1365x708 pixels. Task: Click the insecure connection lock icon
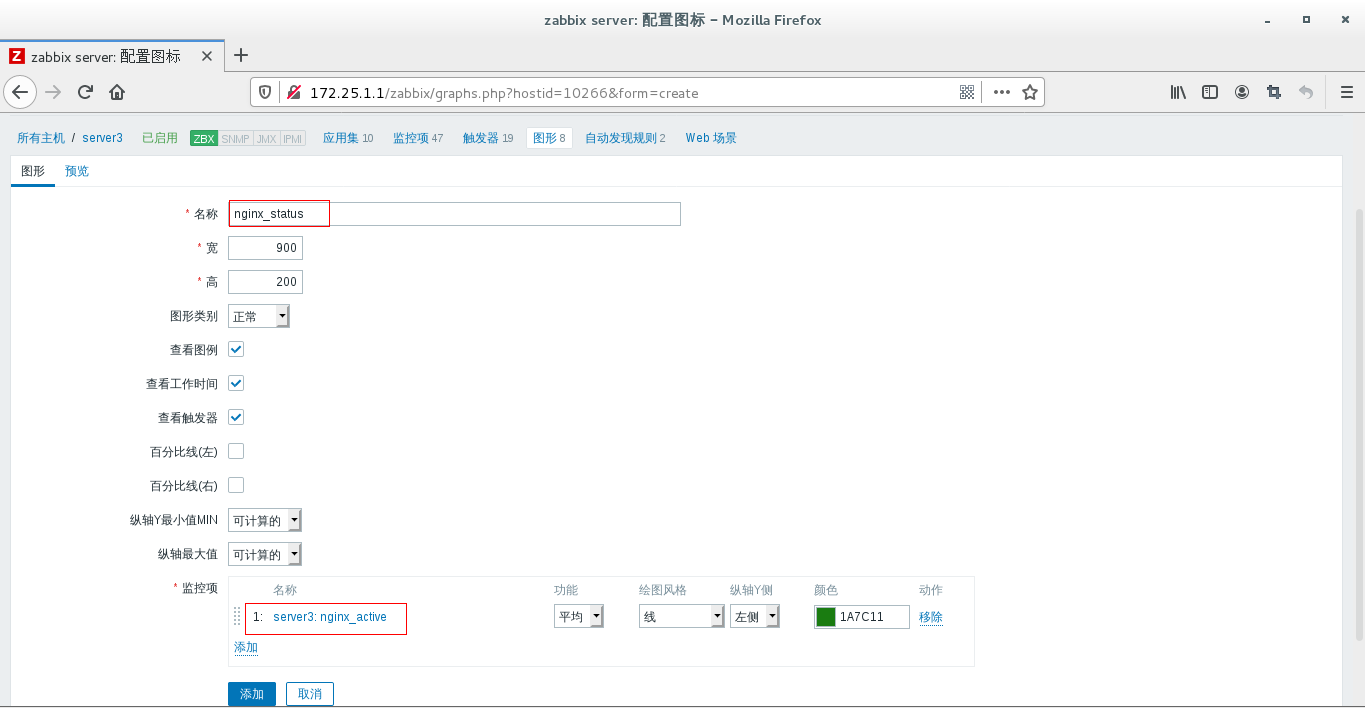294,92
